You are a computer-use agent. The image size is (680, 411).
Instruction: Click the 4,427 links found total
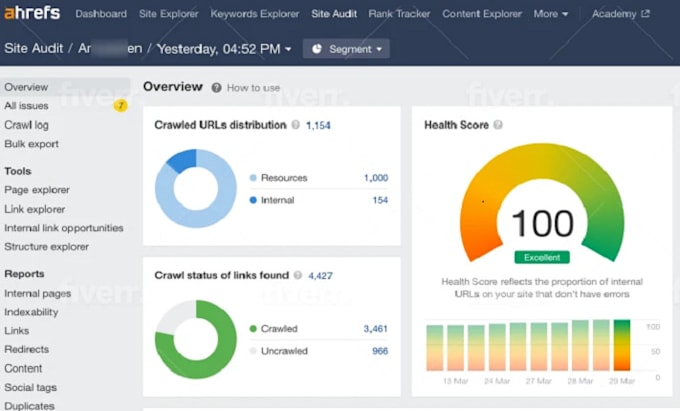[320, 276]
